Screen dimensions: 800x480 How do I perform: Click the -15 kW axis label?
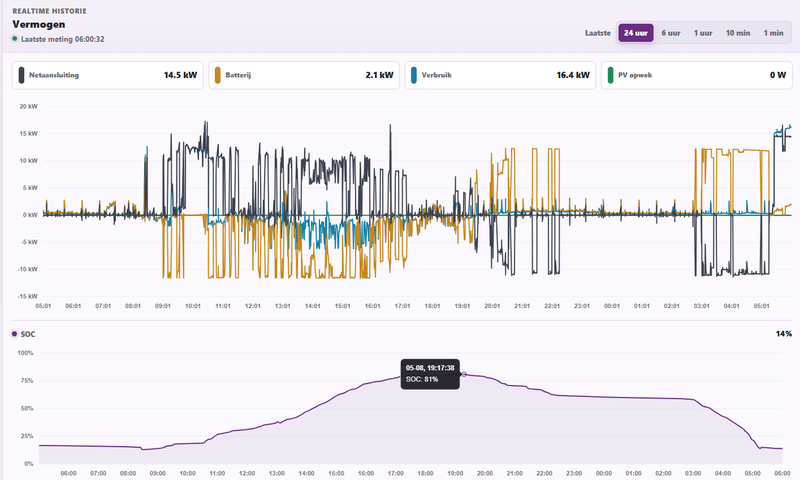pyautogui.click(x=28, y=296)
